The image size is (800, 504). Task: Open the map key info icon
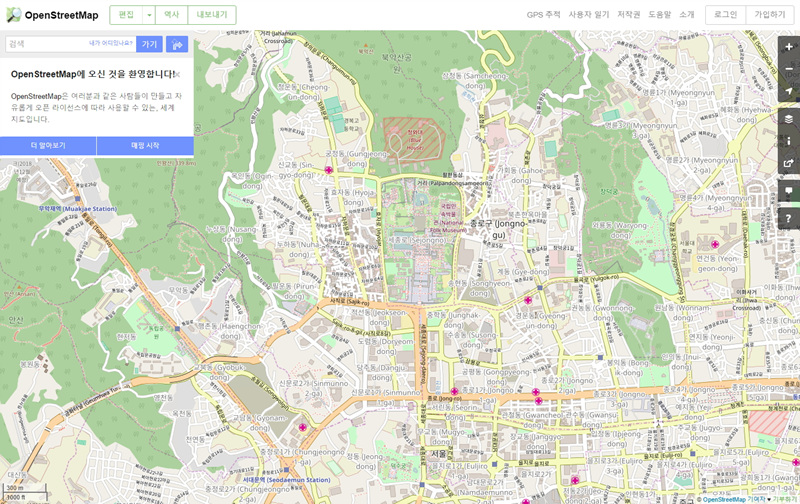tap(789, 141)
